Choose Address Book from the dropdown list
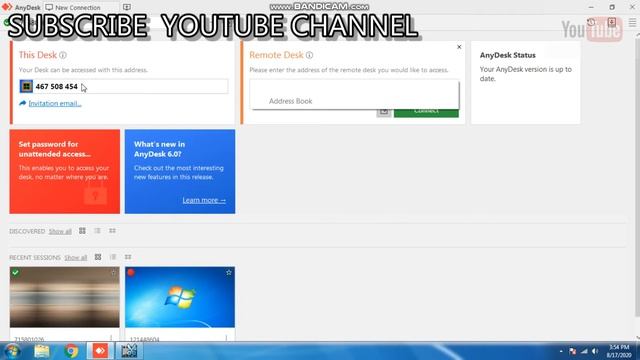 (x=291, y=101)
